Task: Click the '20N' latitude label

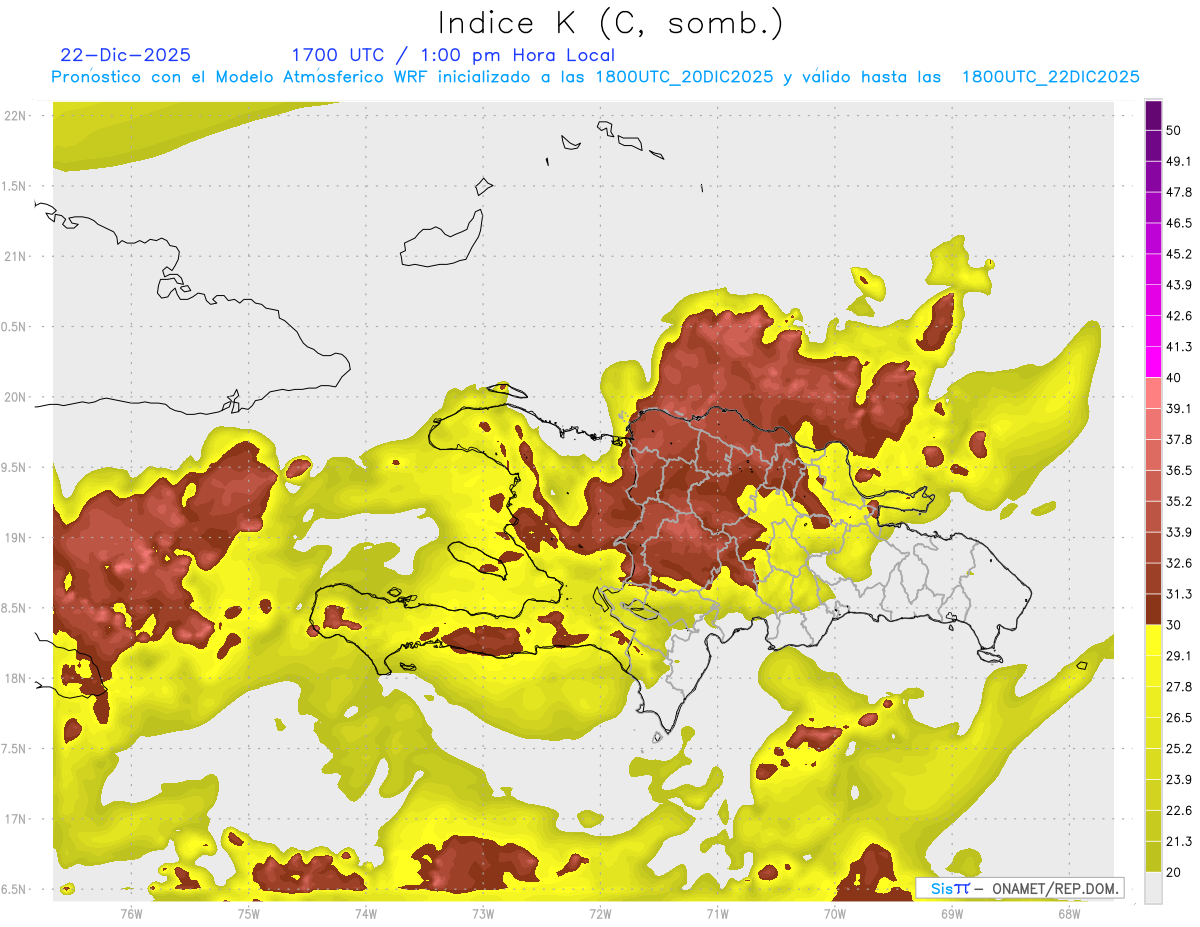Action: (x=17, y=397)
